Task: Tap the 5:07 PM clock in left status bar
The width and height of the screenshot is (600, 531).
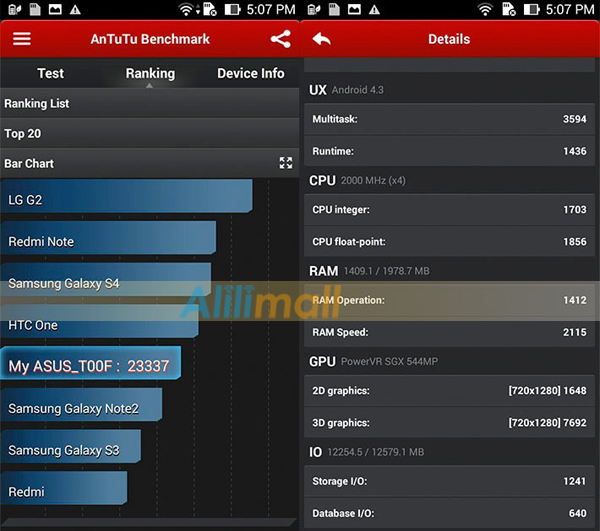Action: (x=271, y=10)
